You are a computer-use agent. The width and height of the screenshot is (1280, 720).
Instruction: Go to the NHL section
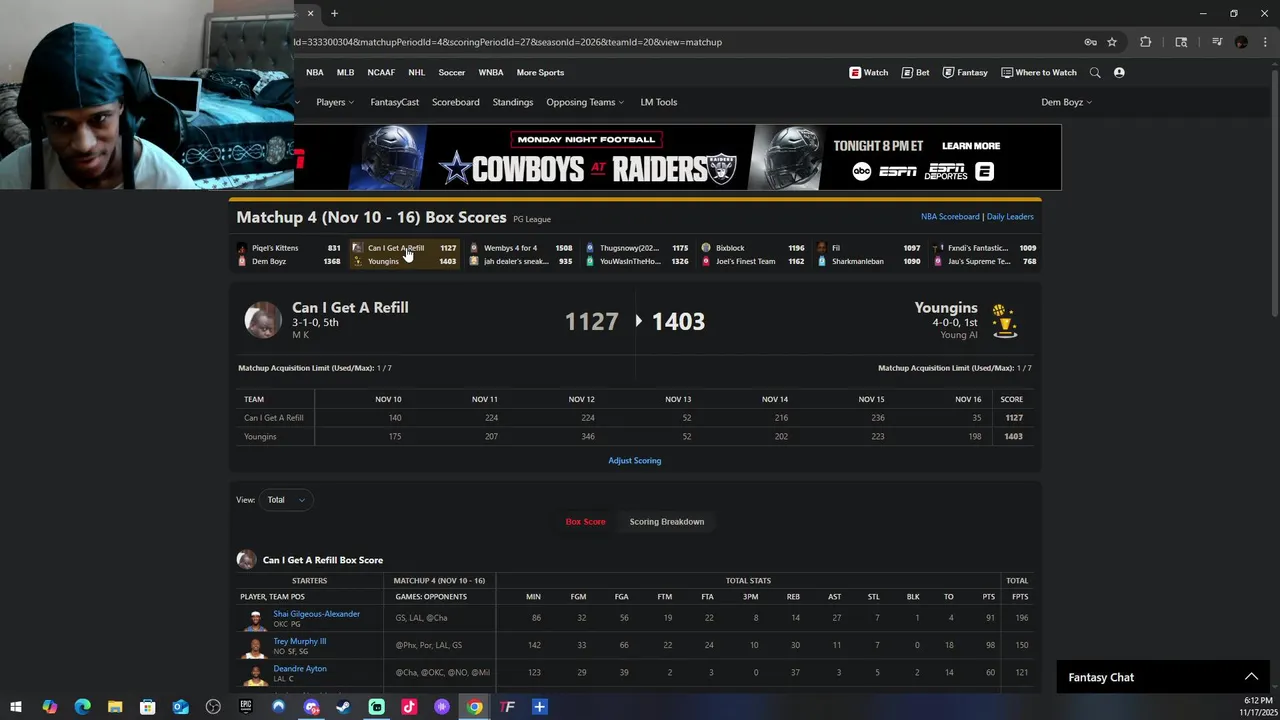coord(416,72)
